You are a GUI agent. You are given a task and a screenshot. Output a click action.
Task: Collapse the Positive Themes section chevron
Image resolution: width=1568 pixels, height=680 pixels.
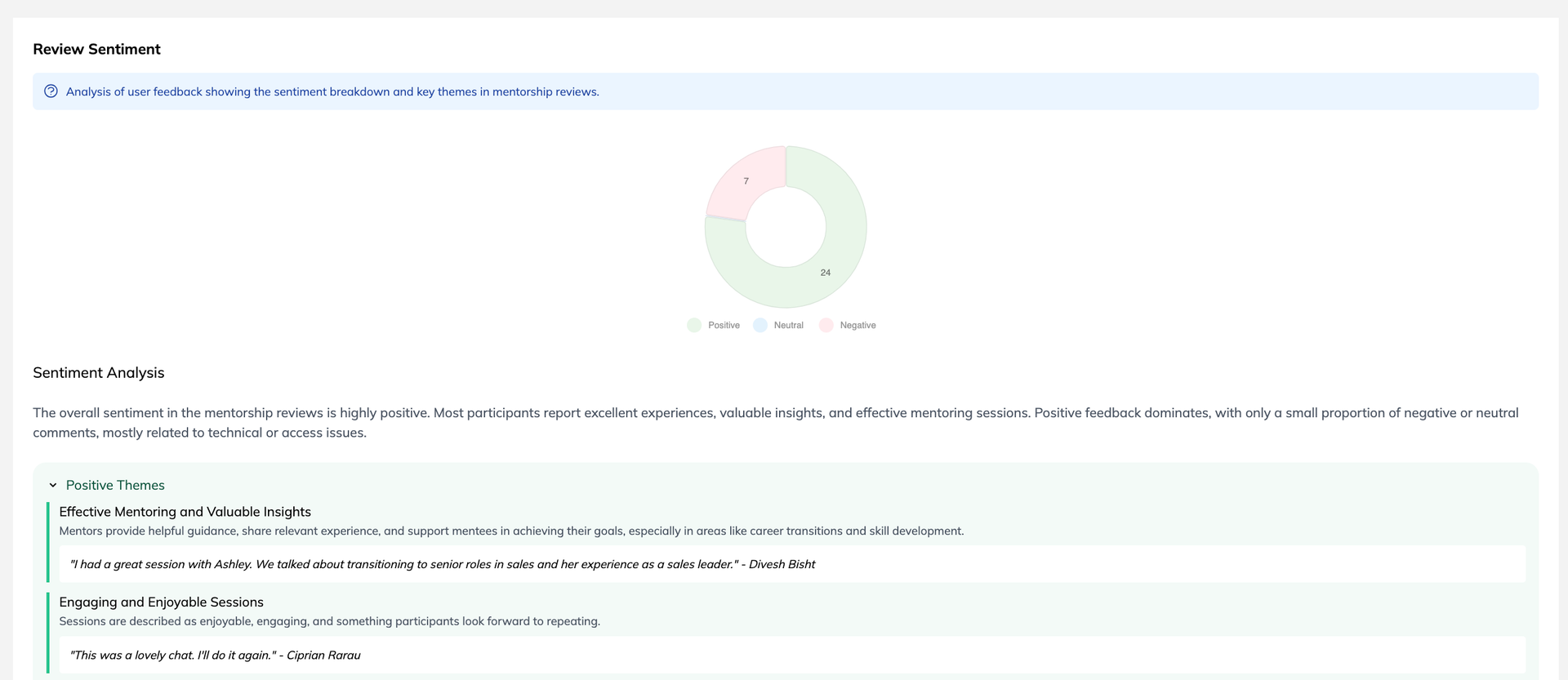point(53,485)
